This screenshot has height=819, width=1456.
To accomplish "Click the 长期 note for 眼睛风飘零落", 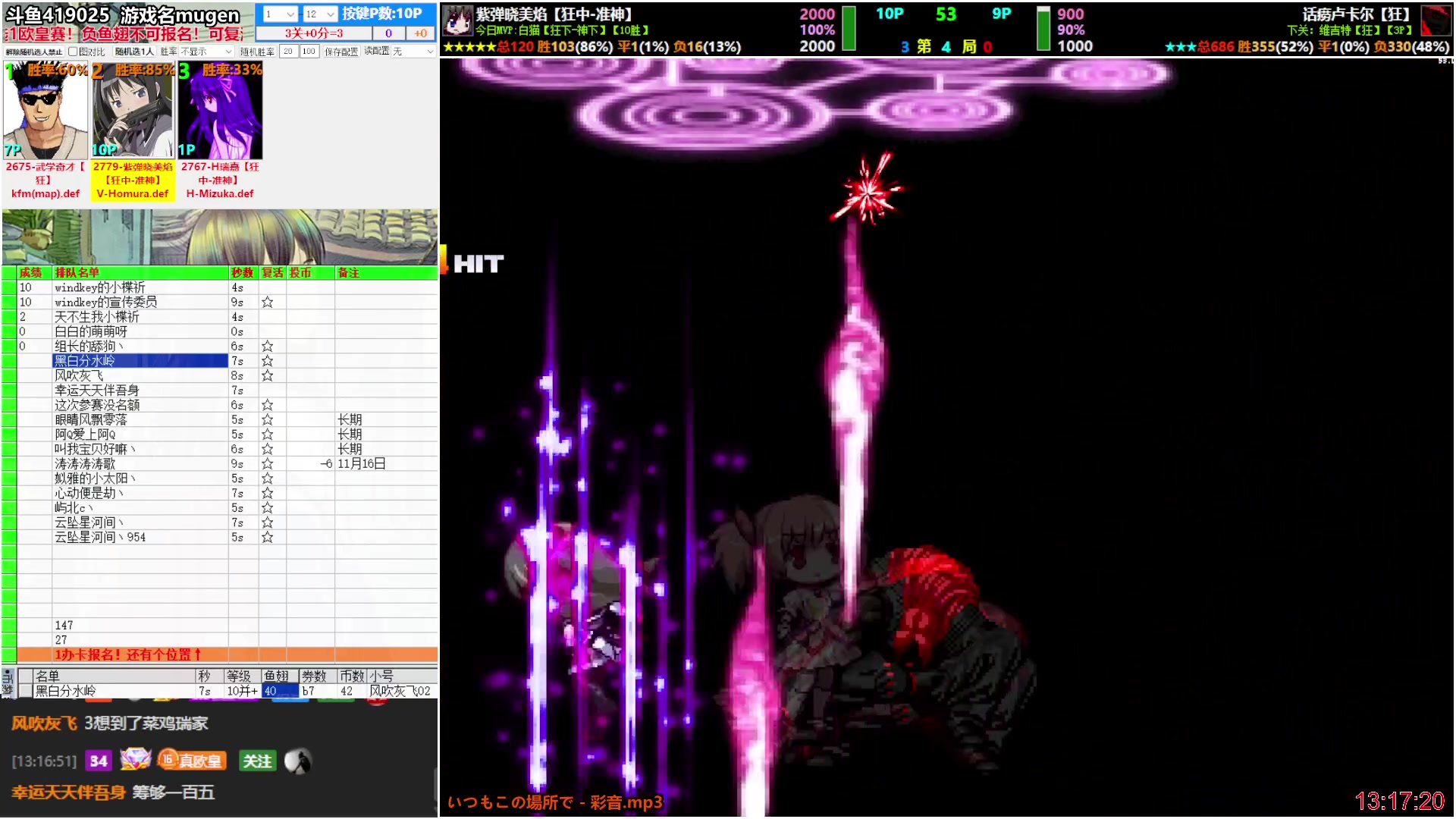I will point(350,420).
